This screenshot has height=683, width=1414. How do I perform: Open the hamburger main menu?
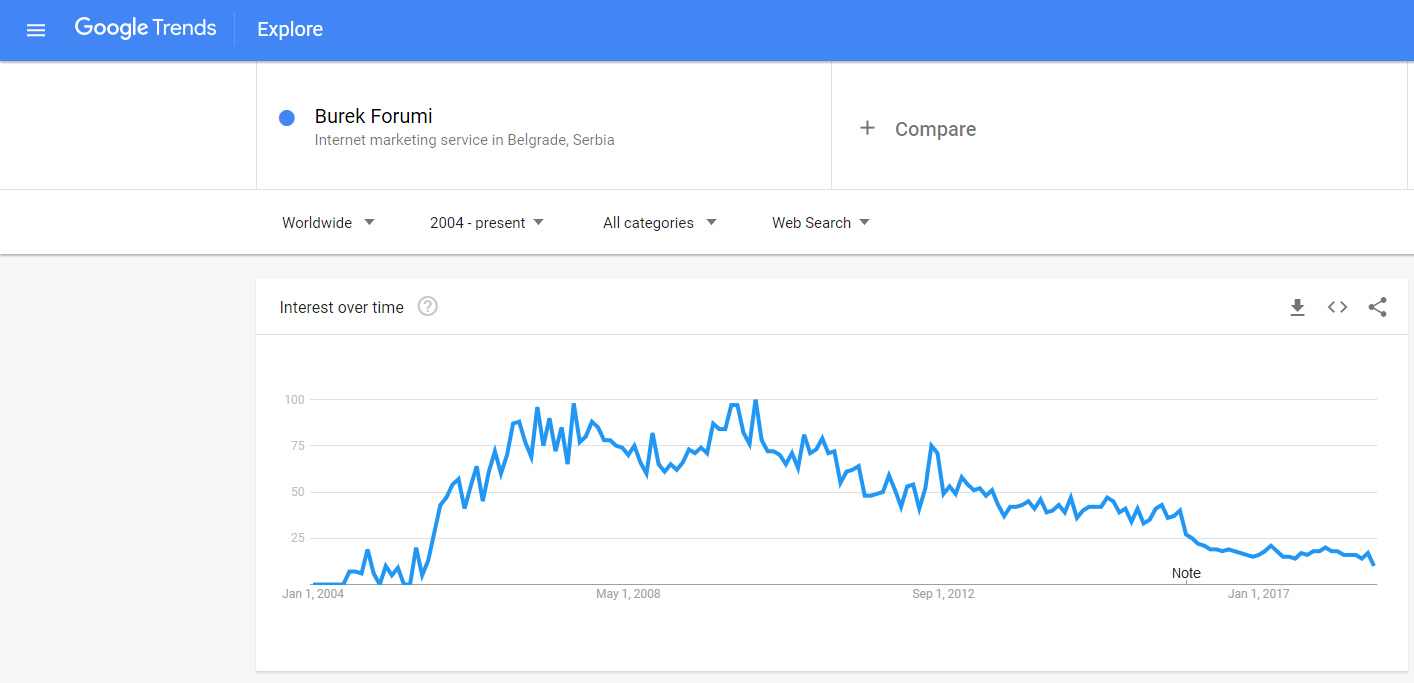tap(36, 30)
